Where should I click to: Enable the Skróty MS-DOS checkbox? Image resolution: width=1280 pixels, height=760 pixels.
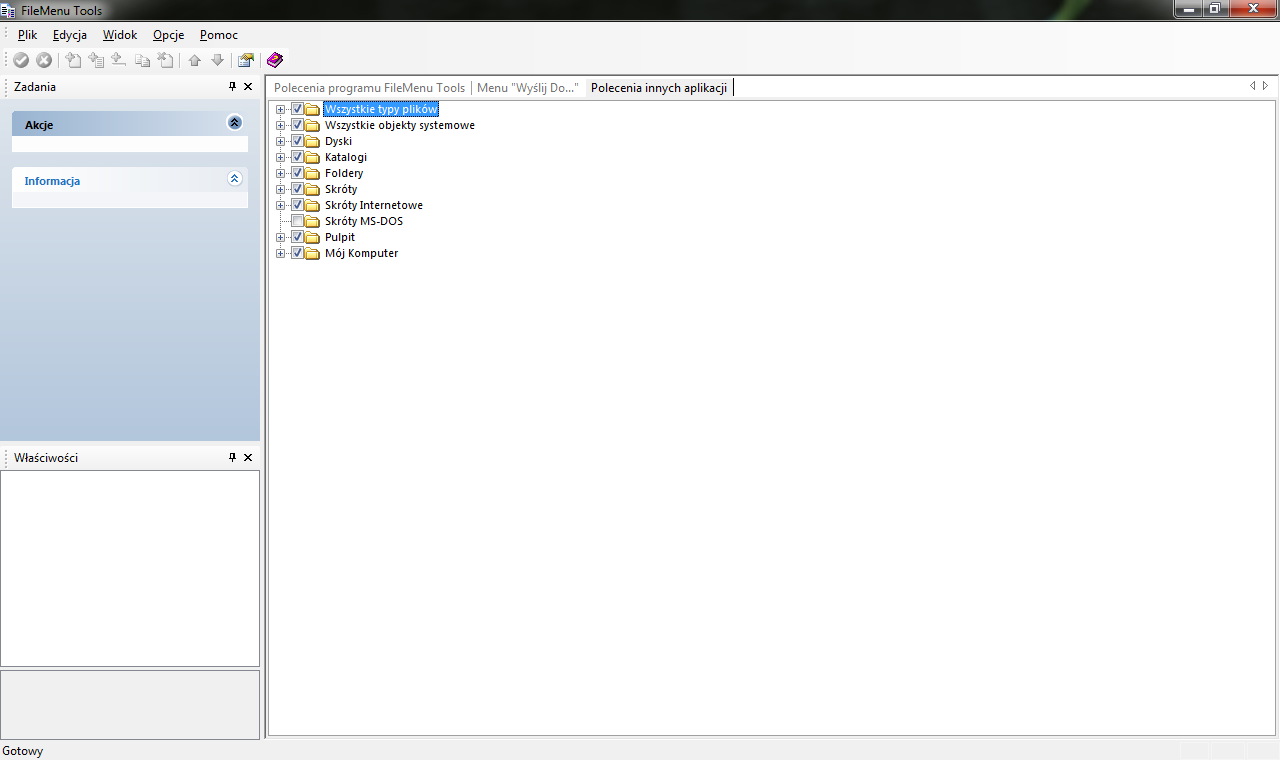(x=297, y=221)
